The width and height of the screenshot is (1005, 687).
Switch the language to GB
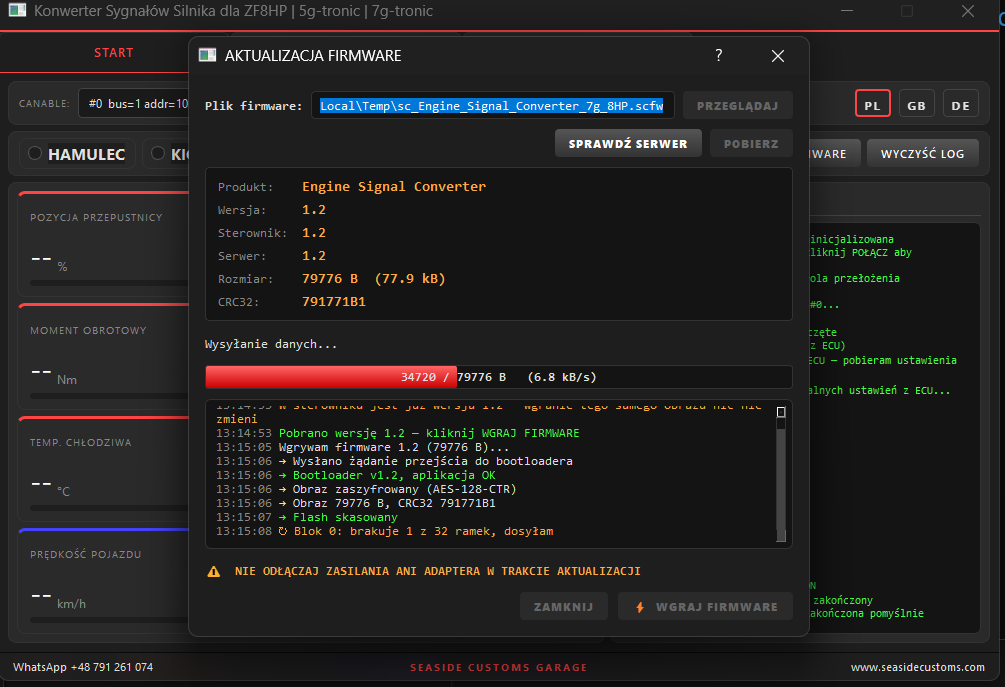[x=917, y=105]
